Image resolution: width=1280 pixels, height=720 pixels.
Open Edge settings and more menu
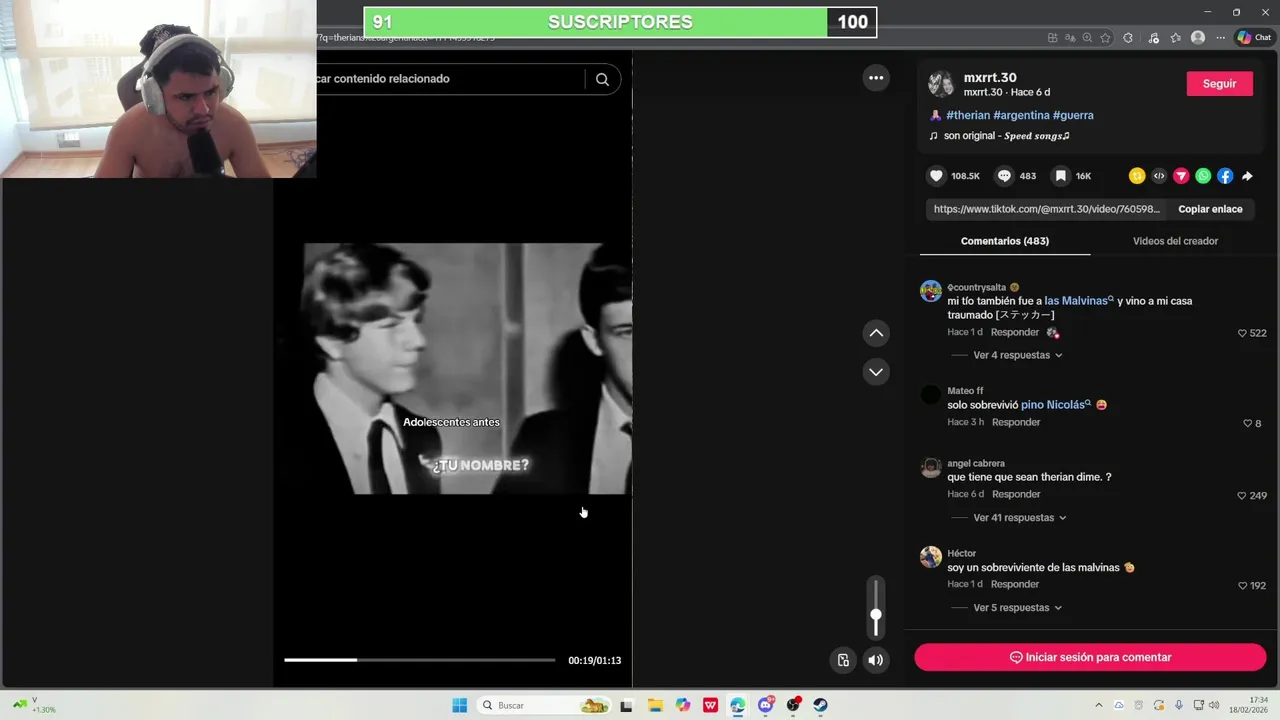[x=1220, y=38]
